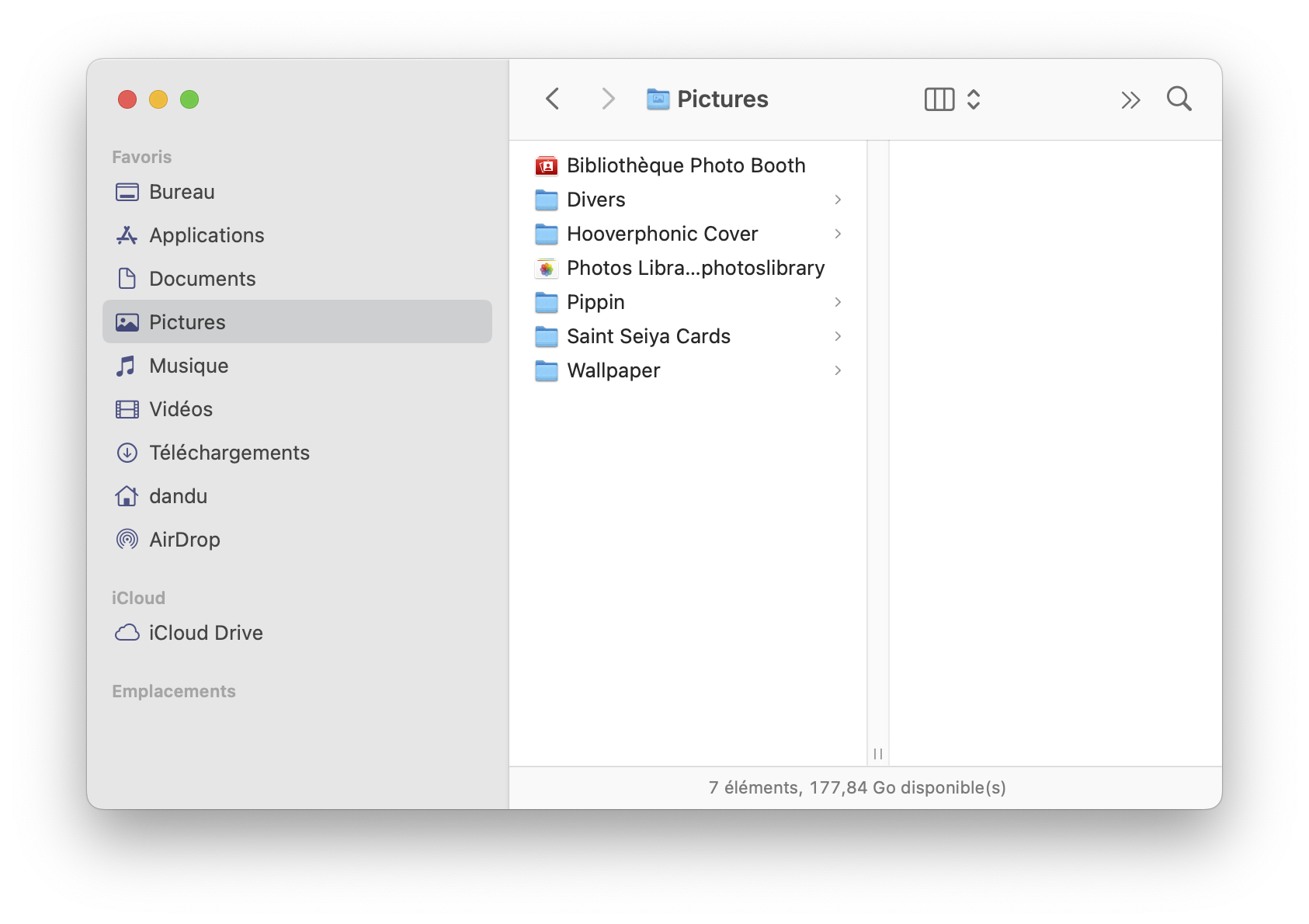Minimize the window with yellow button
This screenshot has height=924, width=1309.
pyautogui.click(x=158, y=99)
